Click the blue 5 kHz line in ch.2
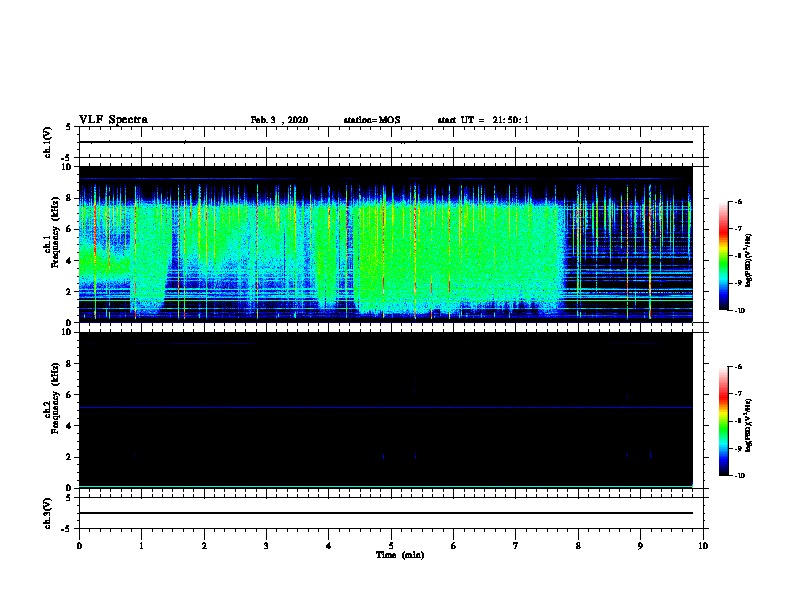792x612 pixels. click(385, 407)
